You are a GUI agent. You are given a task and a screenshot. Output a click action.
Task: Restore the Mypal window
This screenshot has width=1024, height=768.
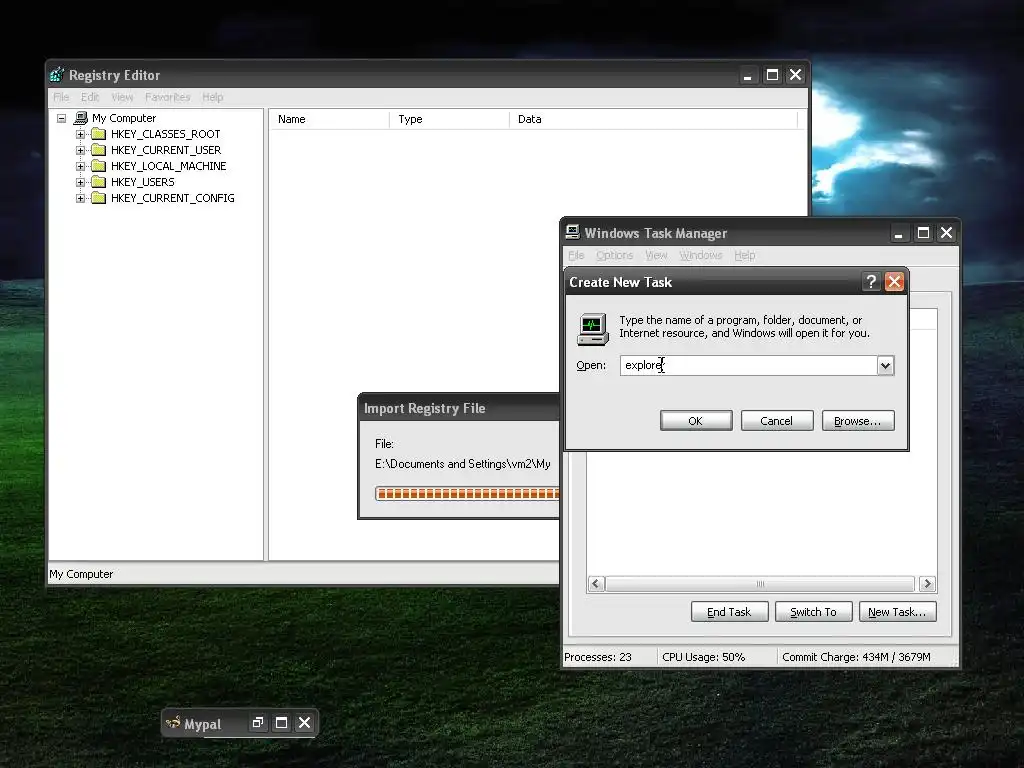pyautogui.click(x=258, y=722)
